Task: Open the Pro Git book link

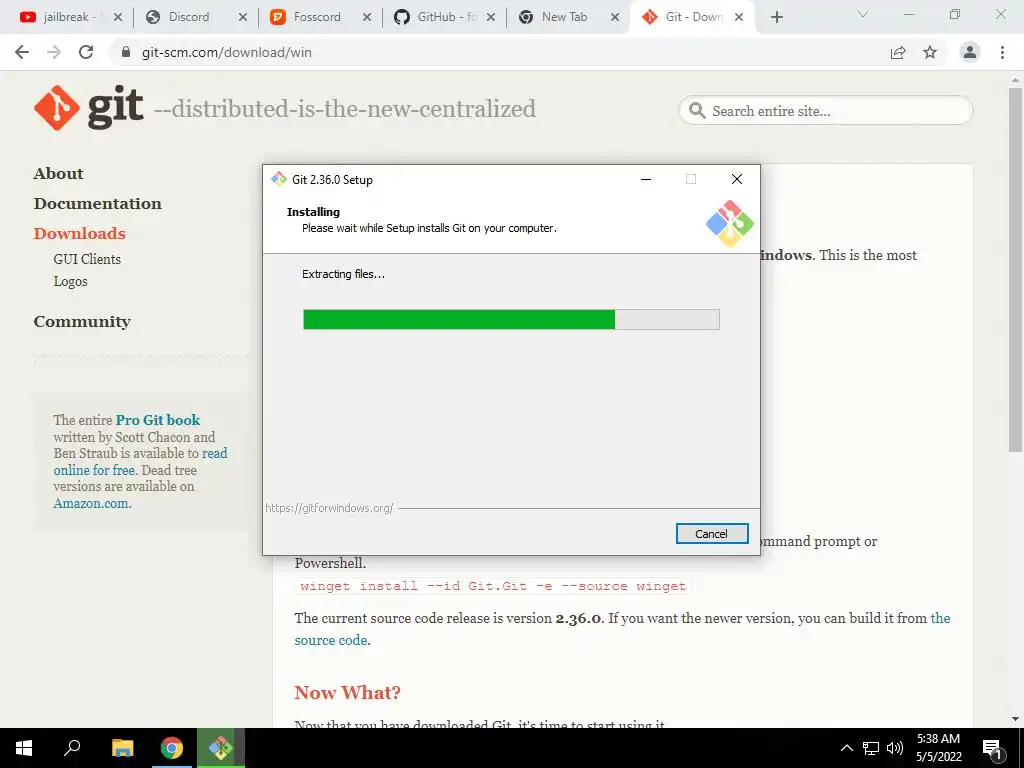Action: [x=158, y=420]
